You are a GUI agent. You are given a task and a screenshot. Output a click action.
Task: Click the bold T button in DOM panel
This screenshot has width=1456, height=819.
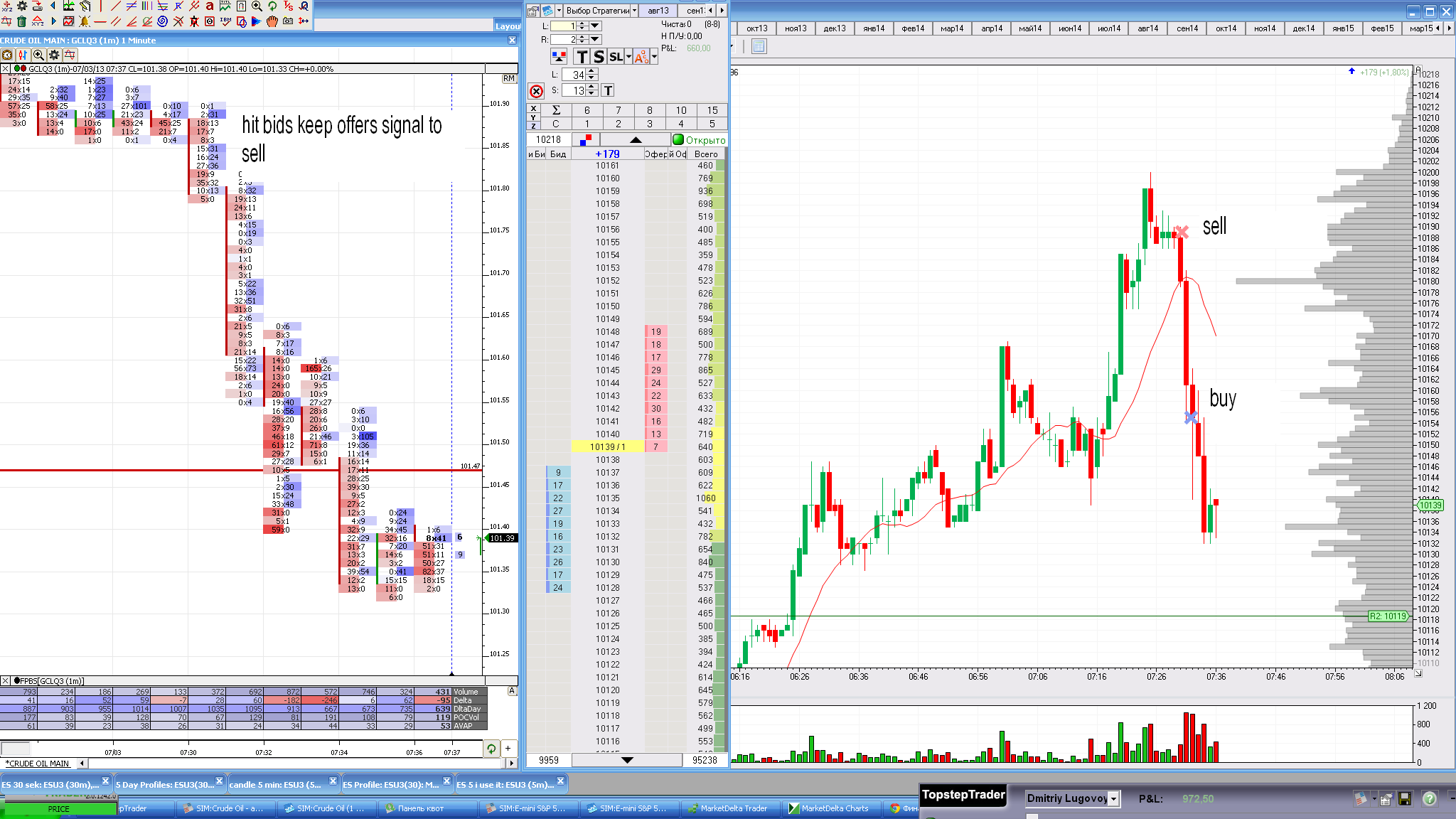pos(582,57)
